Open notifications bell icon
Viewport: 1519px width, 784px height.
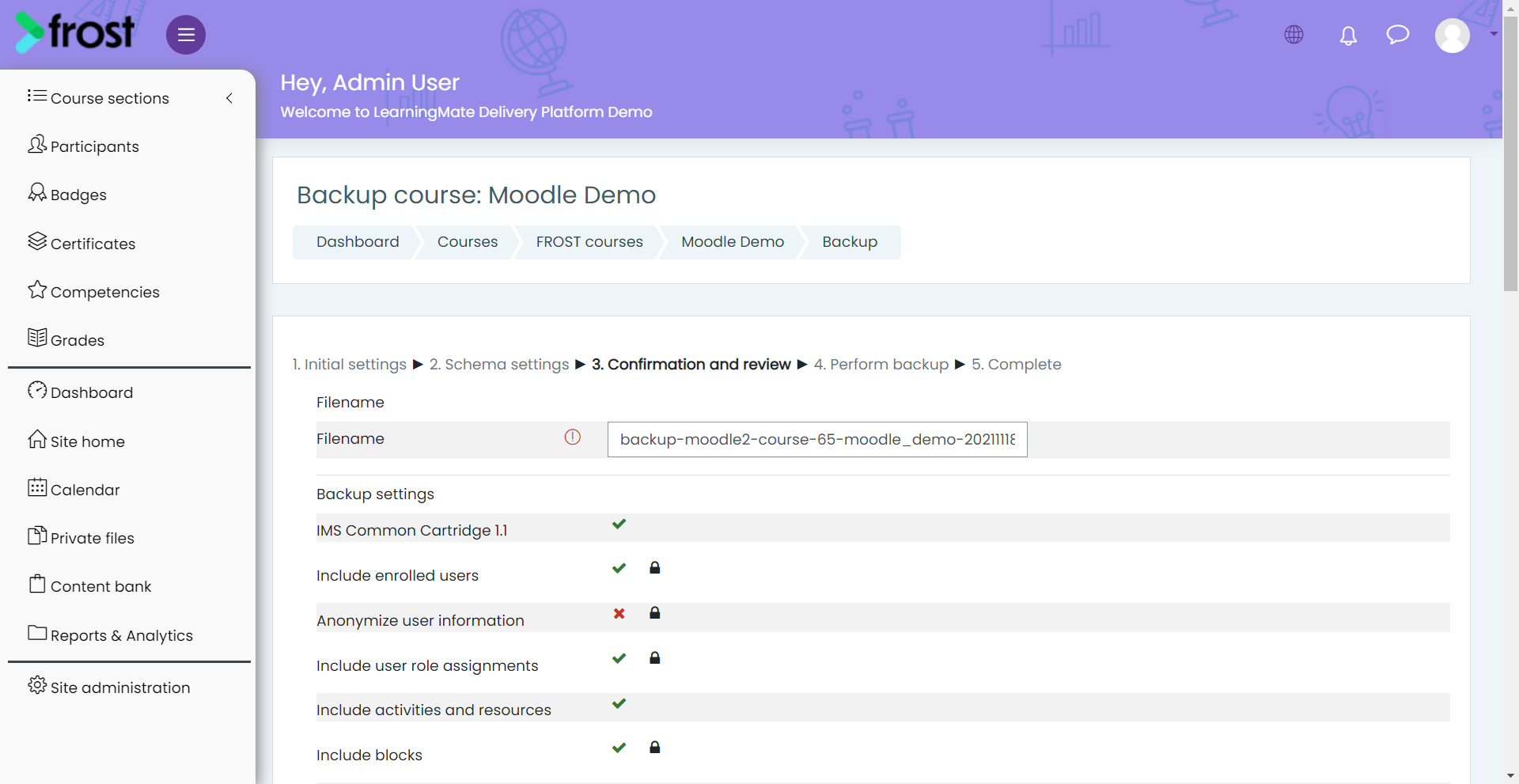(x=1348, y=36)
